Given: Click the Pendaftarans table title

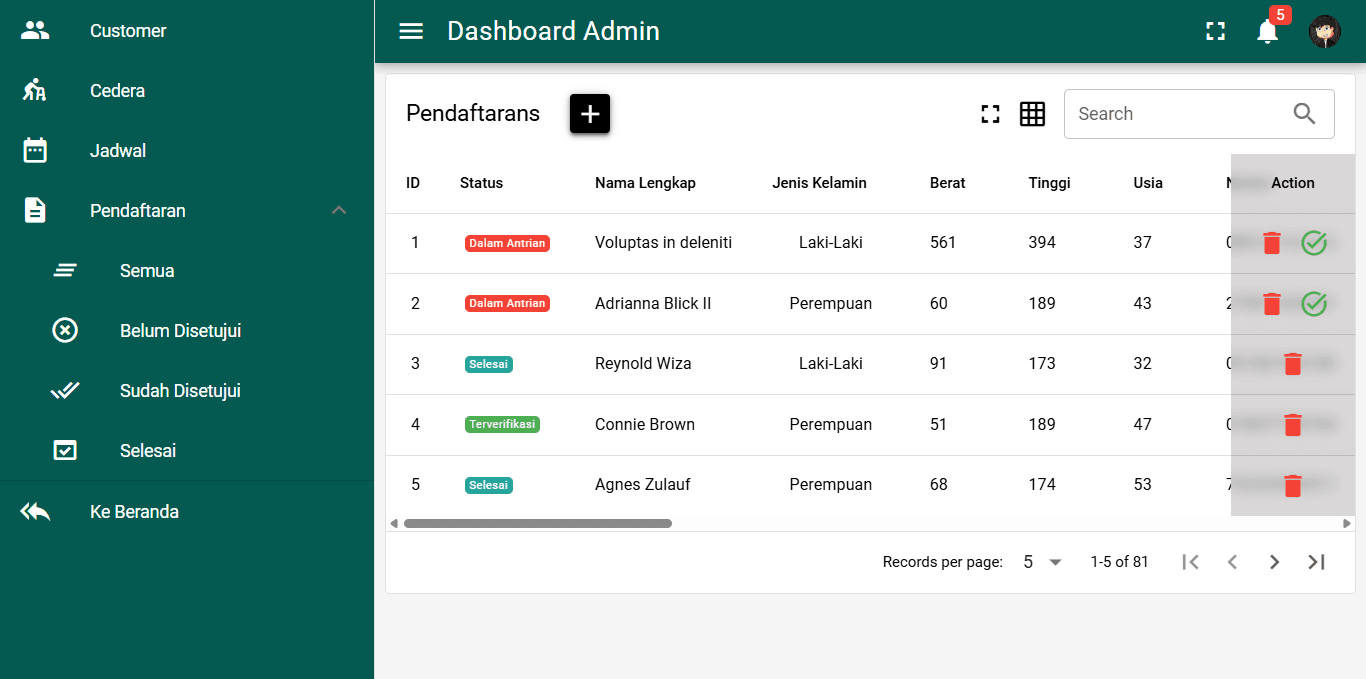Looking at the screenshot, I should (473, 114).
